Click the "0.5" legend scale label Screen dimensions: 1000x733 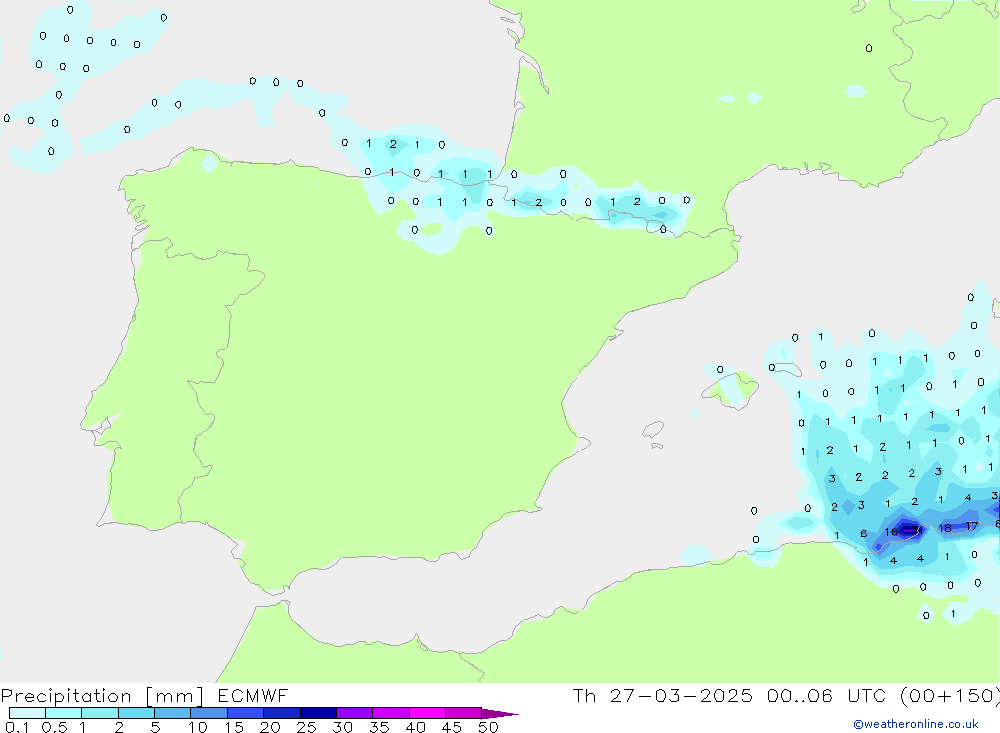click(54, 727)
